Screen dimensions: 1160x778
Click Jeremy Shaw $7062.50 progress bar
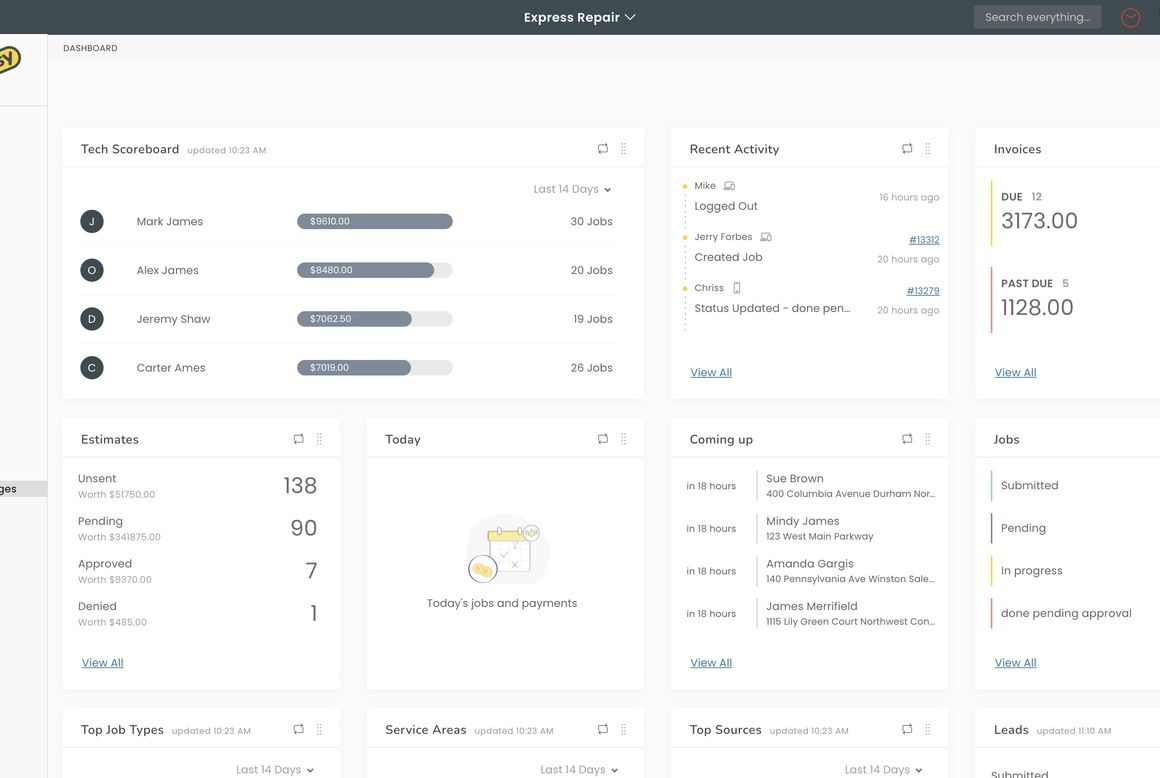(x=374, y=319)
